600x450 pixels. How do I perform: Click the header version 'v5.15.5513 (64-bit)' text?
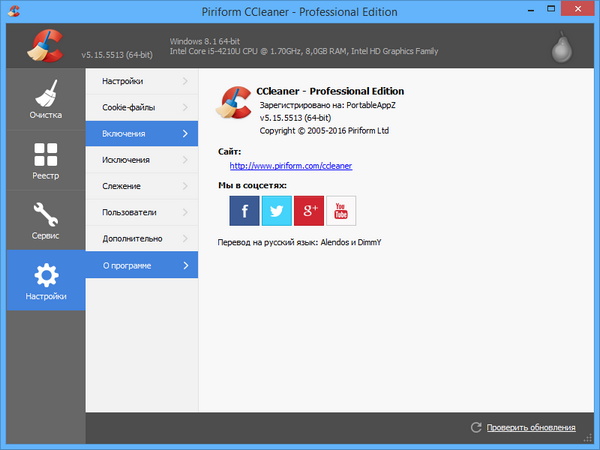click(x=117, y=55)
